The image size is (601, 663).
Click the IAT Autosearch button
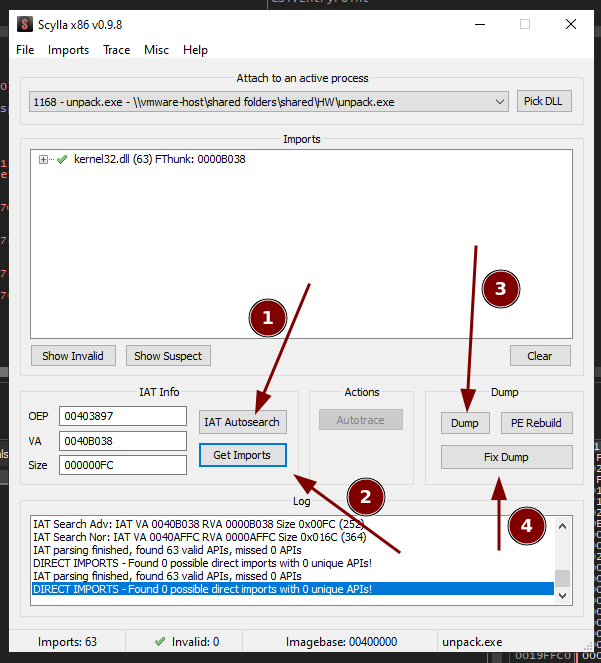point(242,422)
